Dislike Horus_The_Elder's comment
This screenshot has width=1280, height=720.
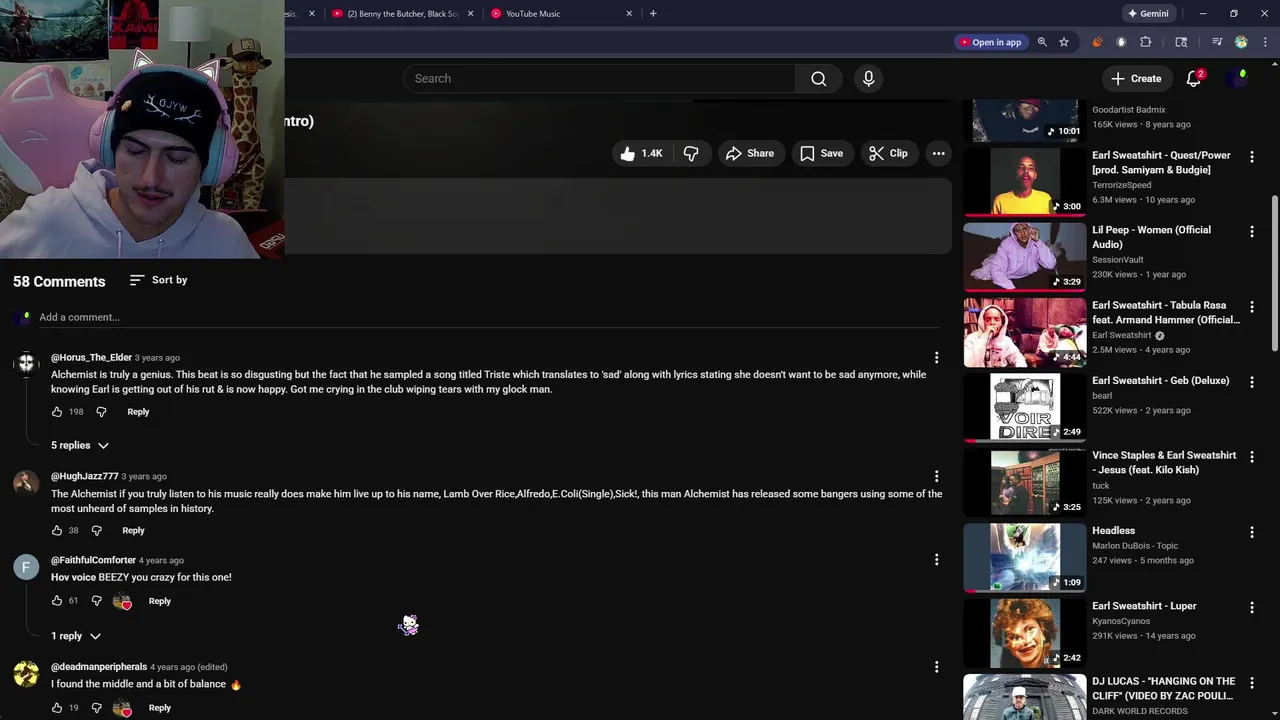pyautogui.click(x=101, y=412)
